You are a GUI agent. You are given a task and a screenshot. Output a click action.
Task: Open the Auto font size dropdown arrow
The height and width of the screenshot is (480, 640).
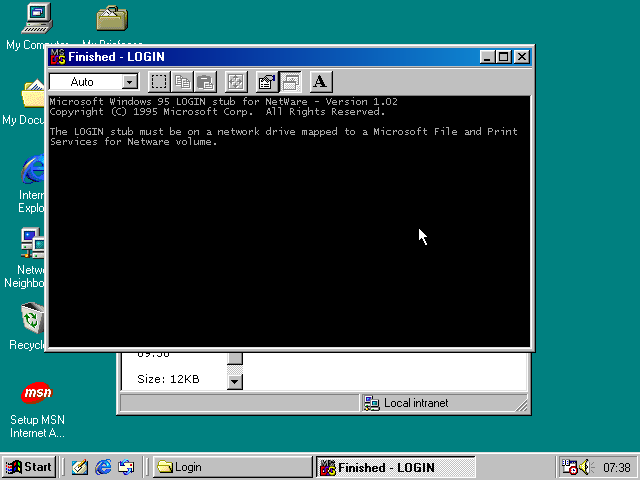tap(129, 82)
